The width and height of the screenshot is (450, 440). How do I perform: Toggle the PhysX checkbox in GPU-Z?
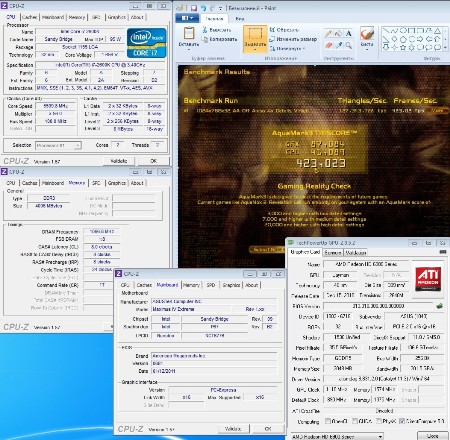pyautogui.click(x=379, y=421)
